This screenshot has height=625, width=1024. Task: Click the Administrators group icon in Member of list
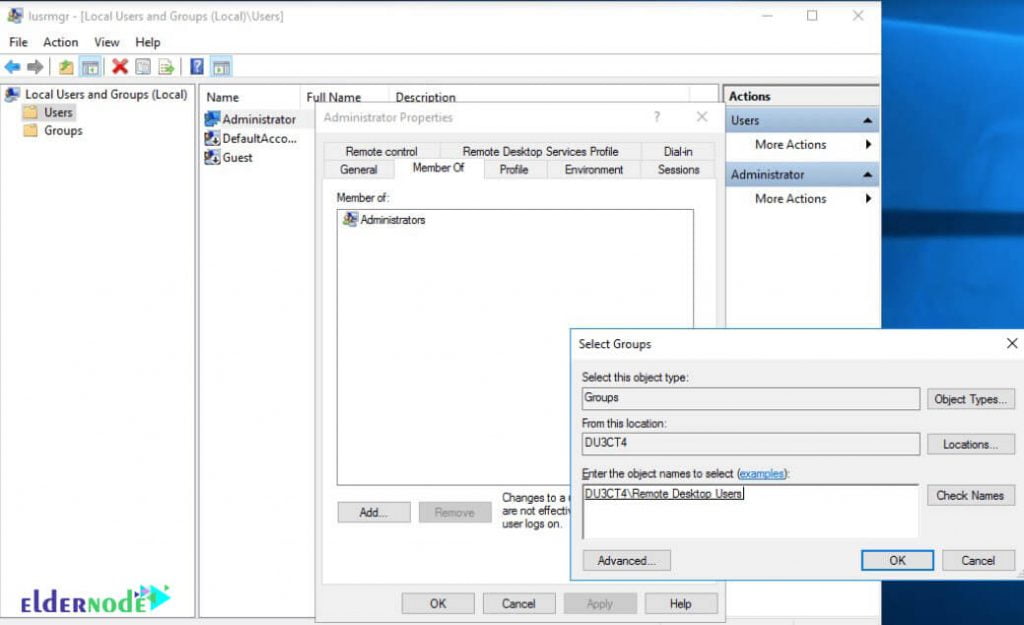pyautogui.click(x=350, y=219)
